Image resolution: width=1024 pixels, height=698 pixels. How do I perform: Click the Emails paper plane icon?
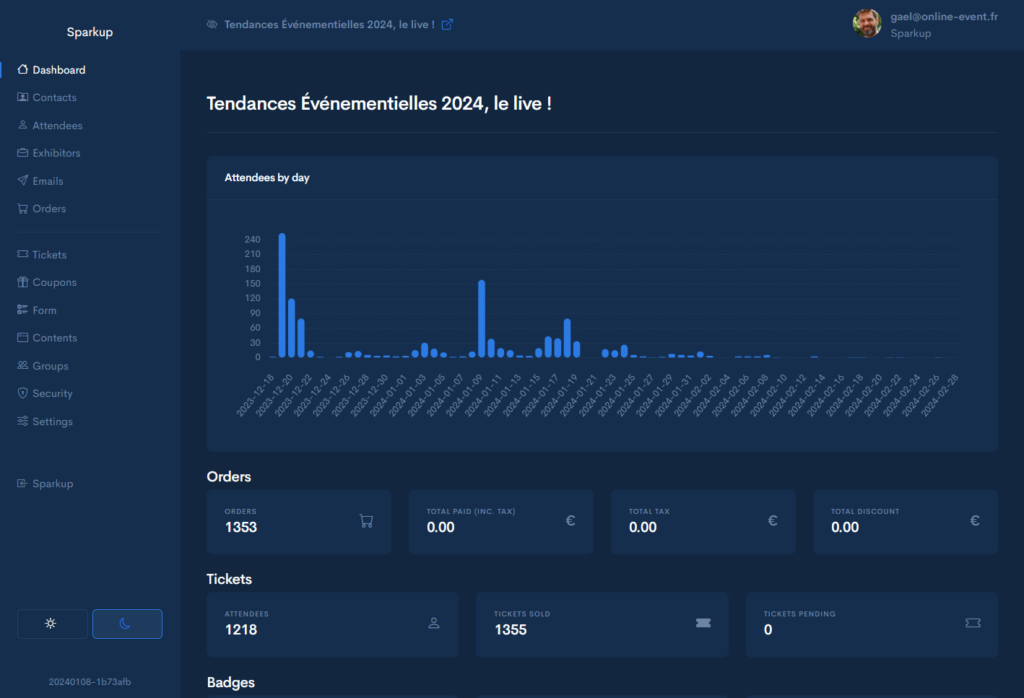point(23,181)
